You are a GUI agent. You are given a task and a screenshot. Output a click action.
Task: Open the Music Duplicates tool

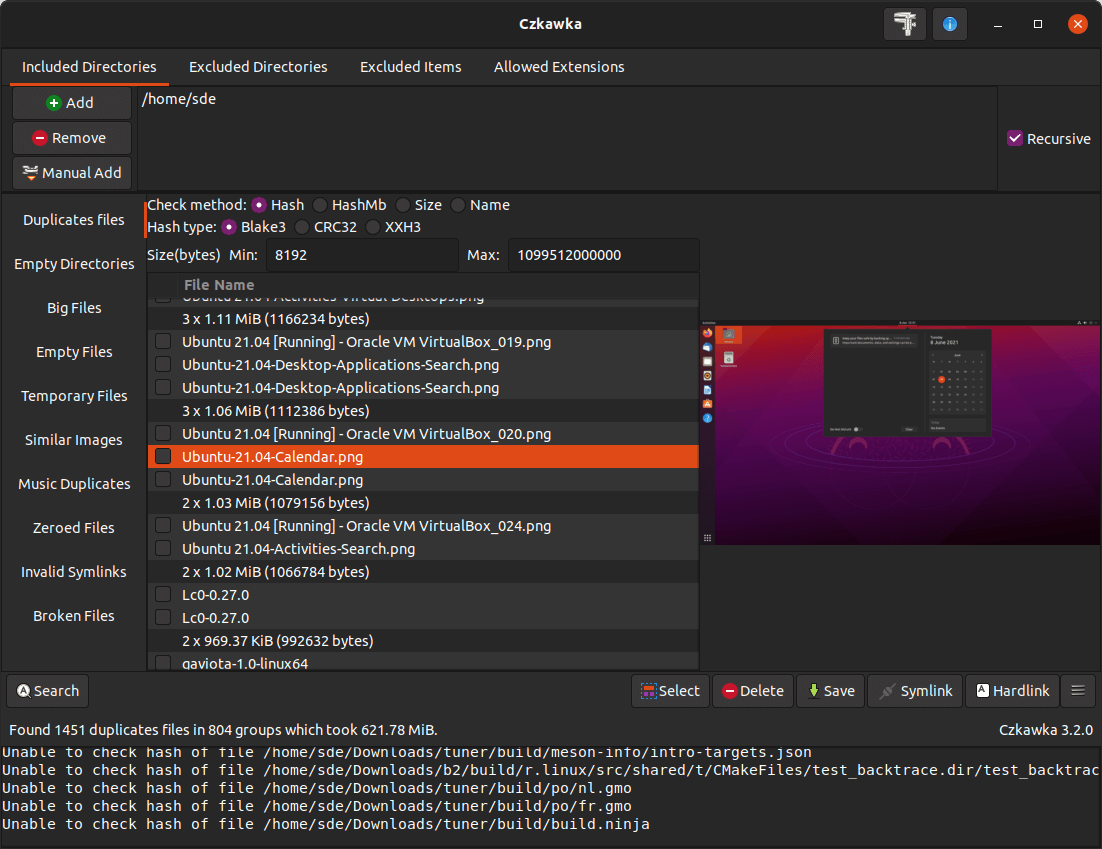[74, 484]
